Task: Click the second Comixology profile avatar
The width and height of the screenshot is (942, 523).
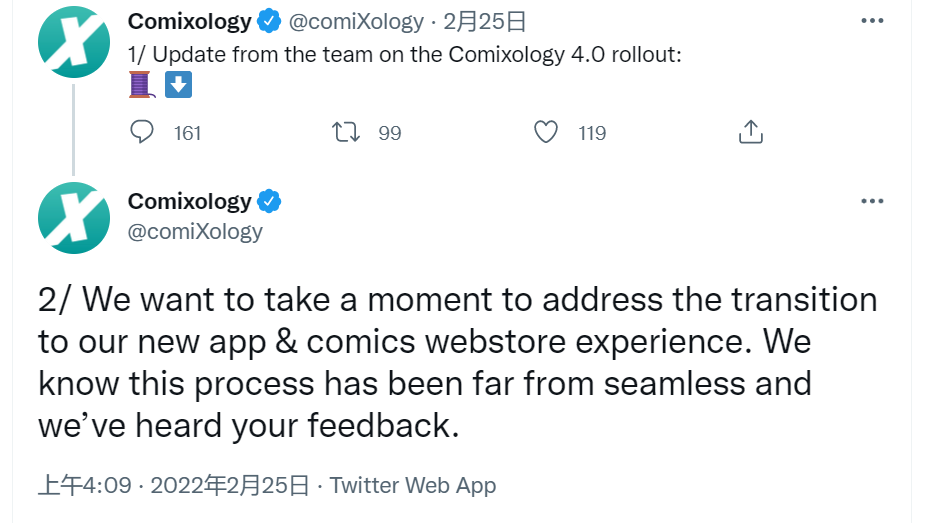Action: click(x=73, y=217)
